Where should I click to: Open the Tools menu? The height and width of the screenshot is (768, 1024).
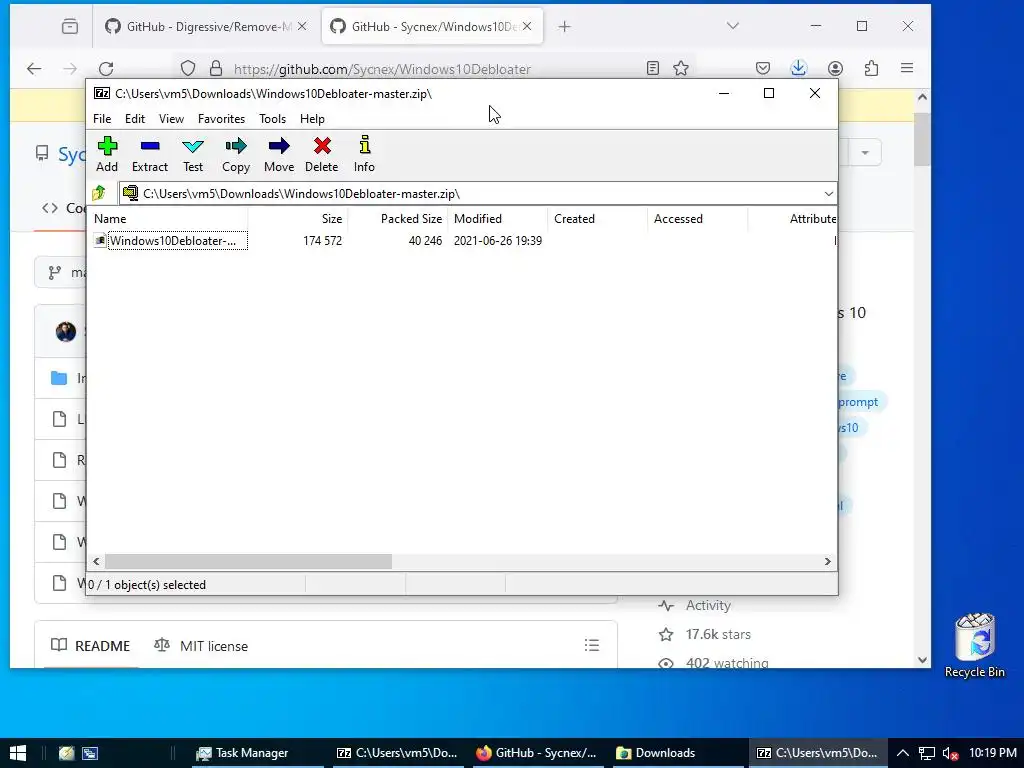tap(272, 119)
